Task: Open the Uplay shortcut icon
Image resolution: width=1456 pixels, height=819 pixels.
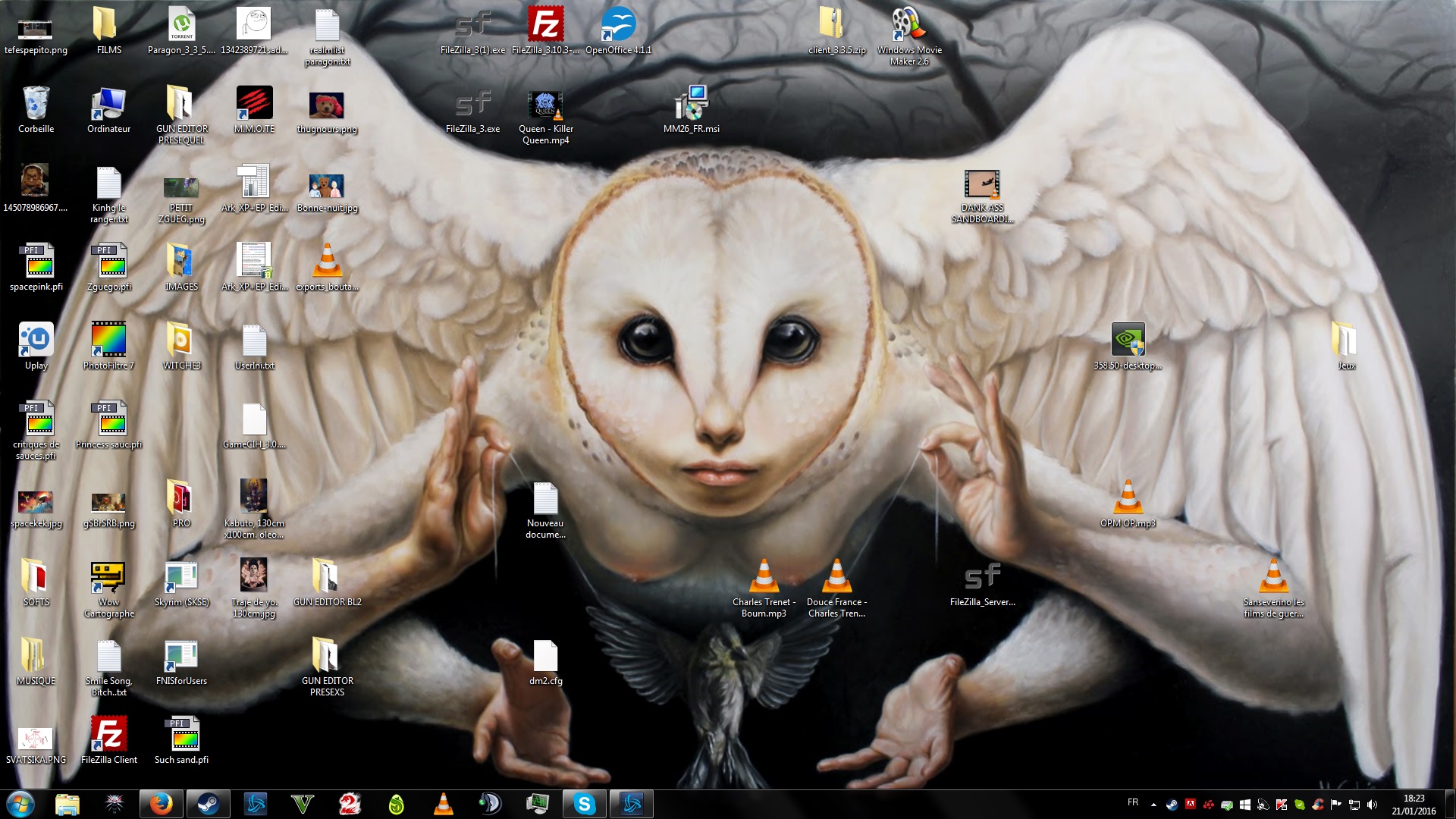Action: click(x=36, y=347)
